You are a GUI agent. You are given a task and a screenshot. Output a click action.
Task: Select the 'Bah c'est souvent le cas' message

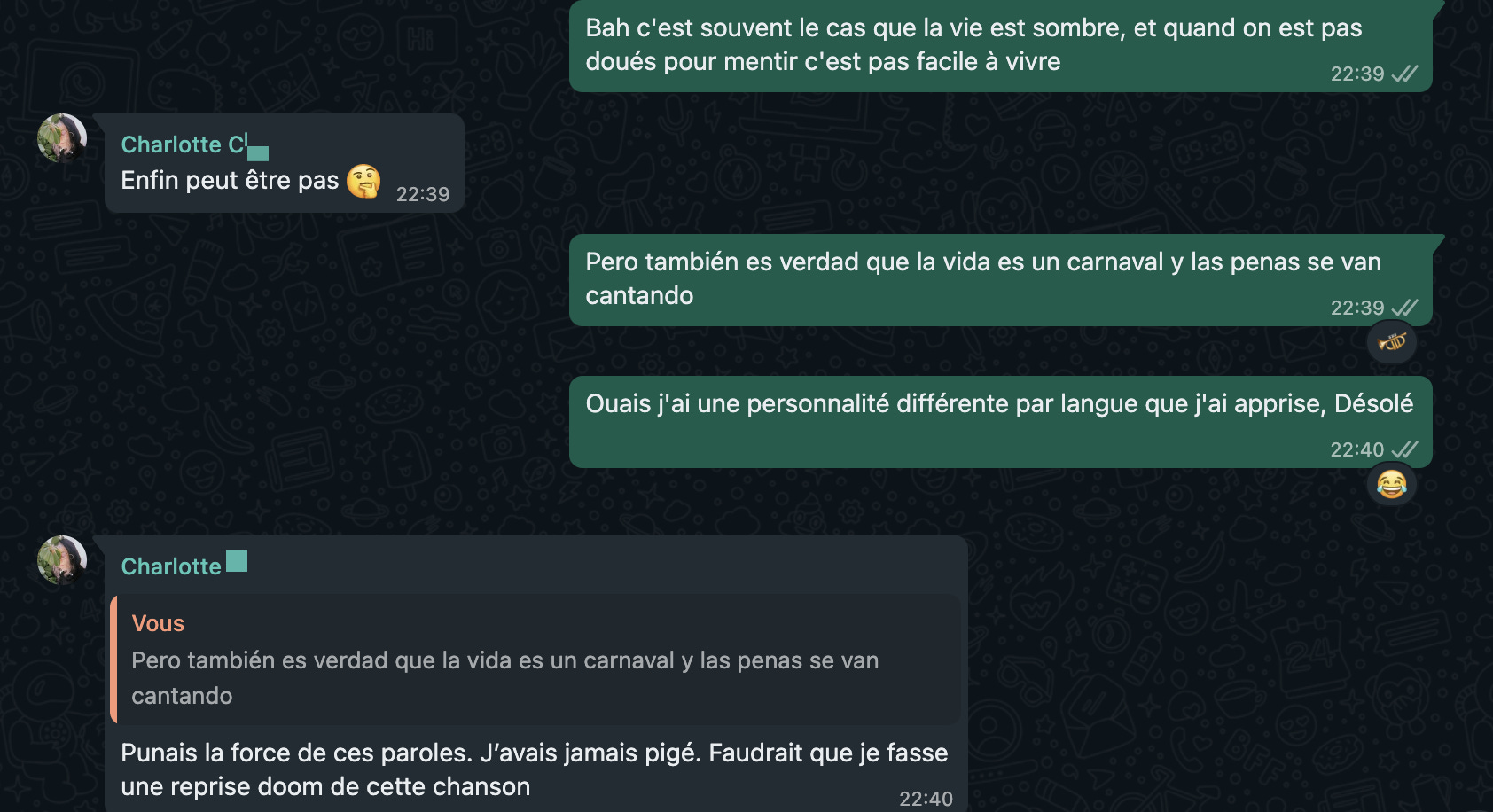pos(1000,45)
